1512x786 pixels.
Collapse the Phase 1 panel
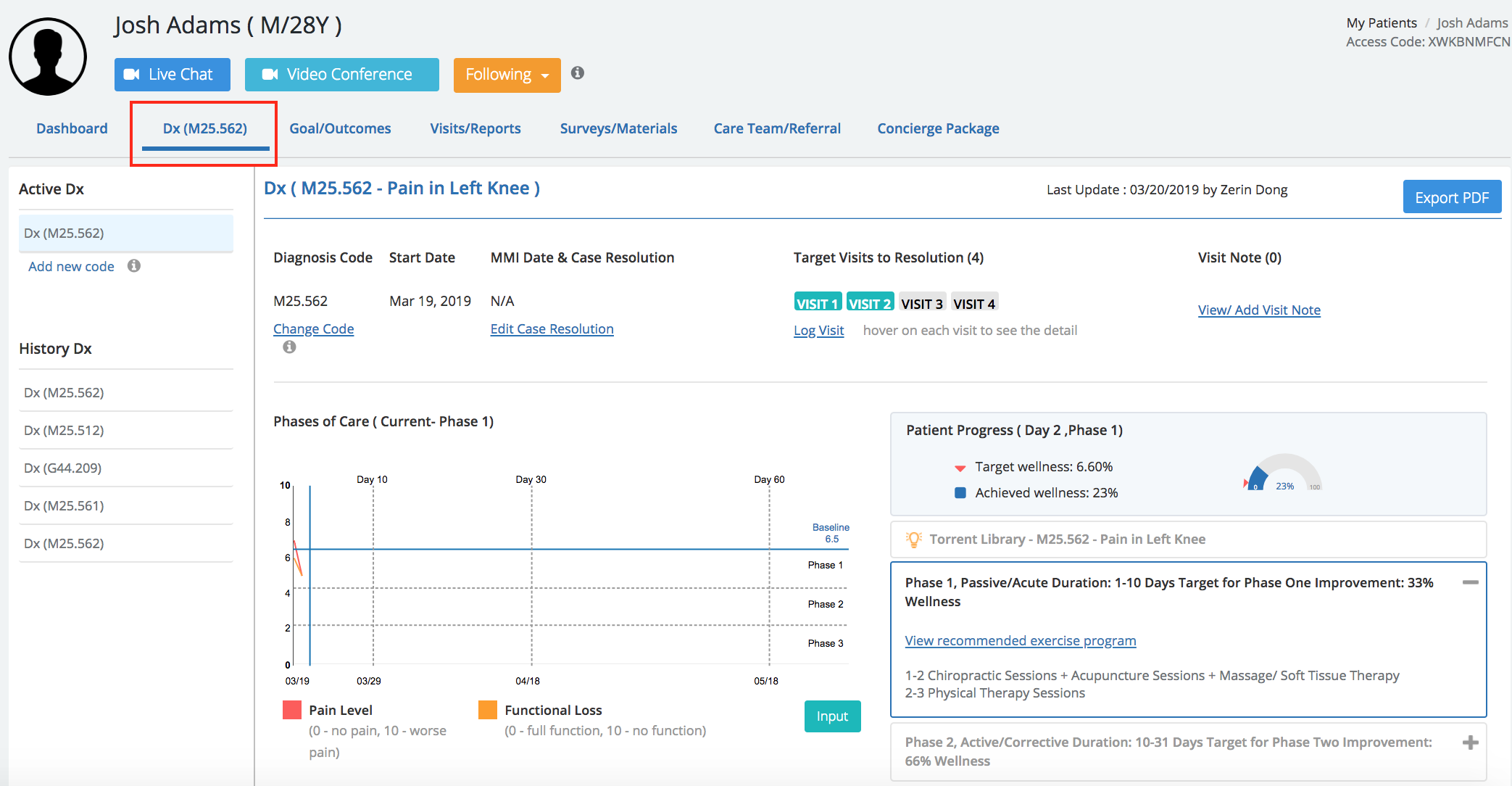pos(1470,583)
